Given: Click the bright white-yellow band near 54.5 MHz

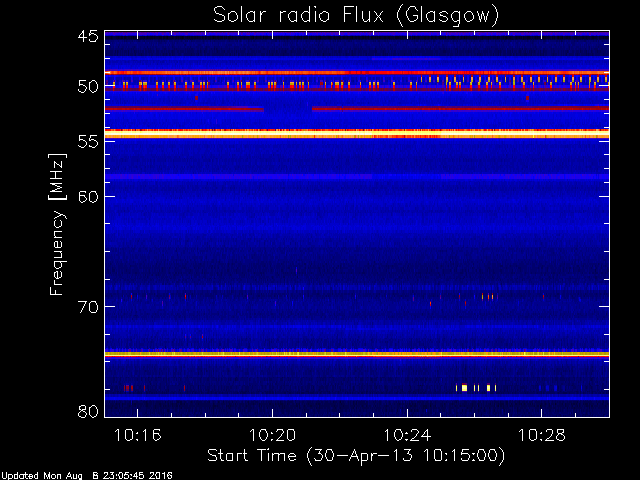Looking at the screenshot, I should 357,134.
